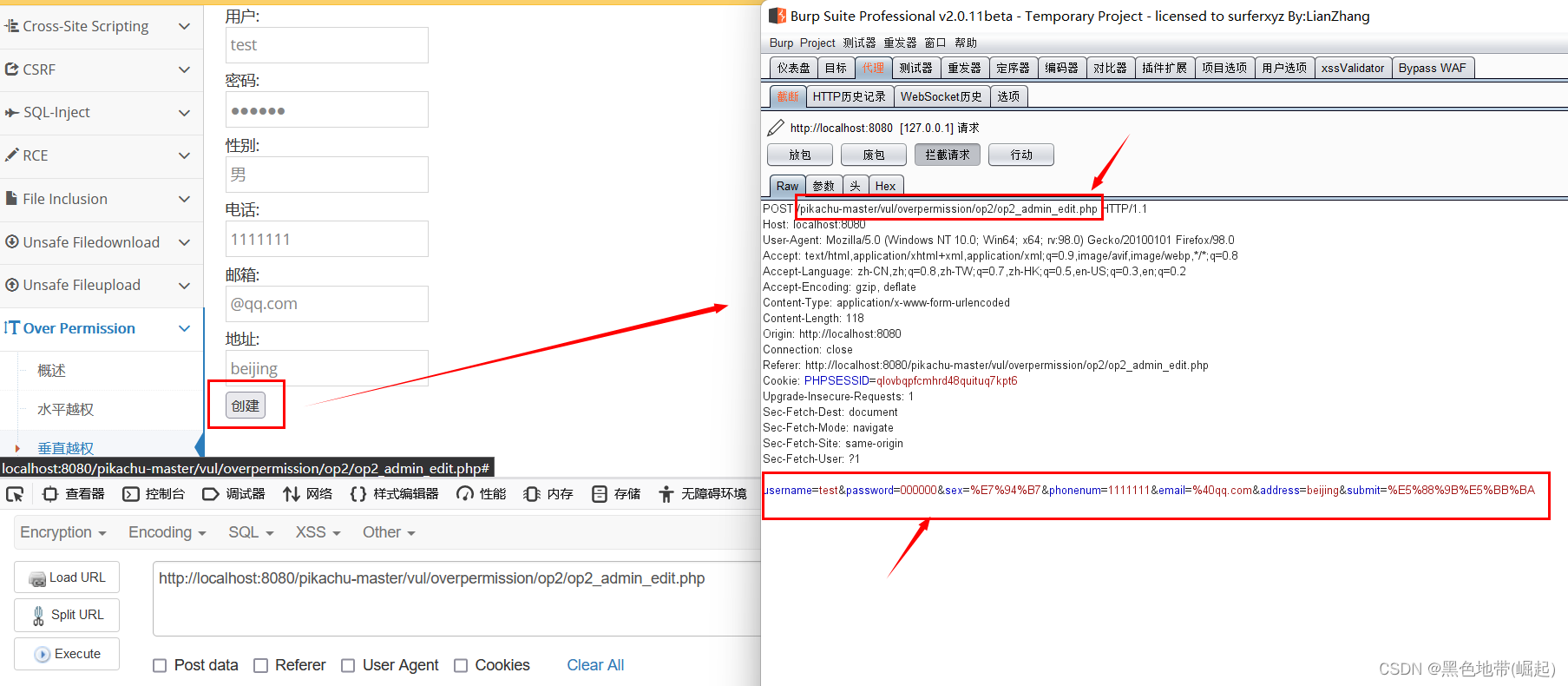Image resolution: width=1568 pixels, height=686 pixels.
Task: Open the 存储 storage panel
Action: [x=615, y=494]
